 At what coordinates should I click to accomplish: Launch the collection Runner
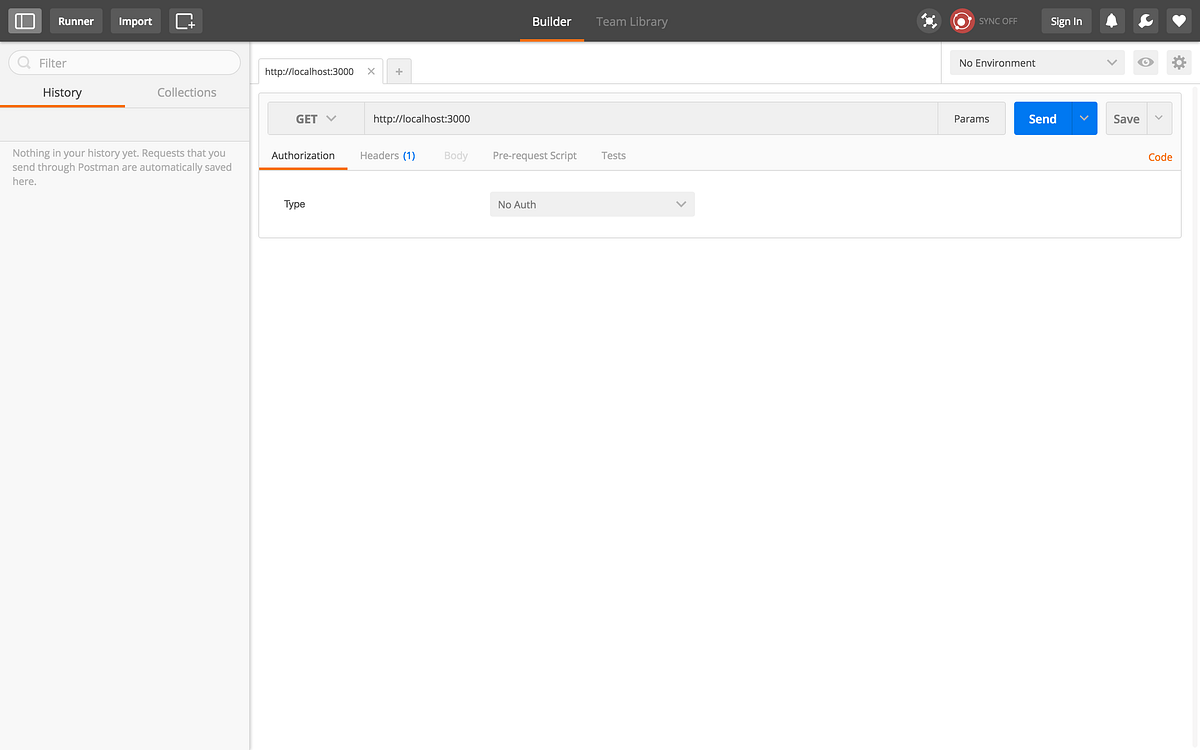(x=76, y=20)
